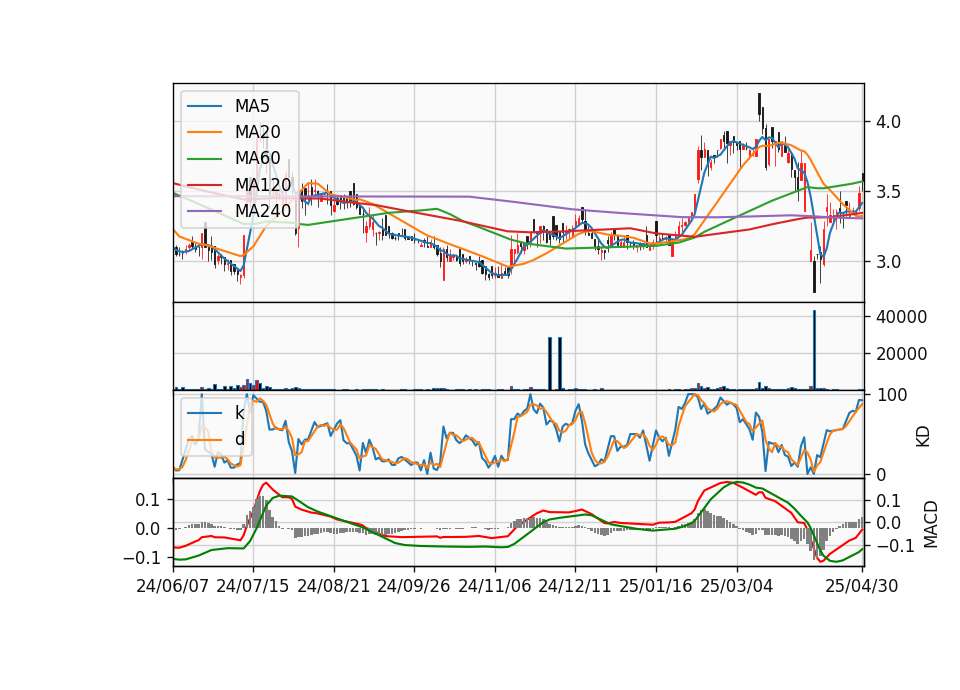Click the 'd' legend label in KD panel

(240, 440)
